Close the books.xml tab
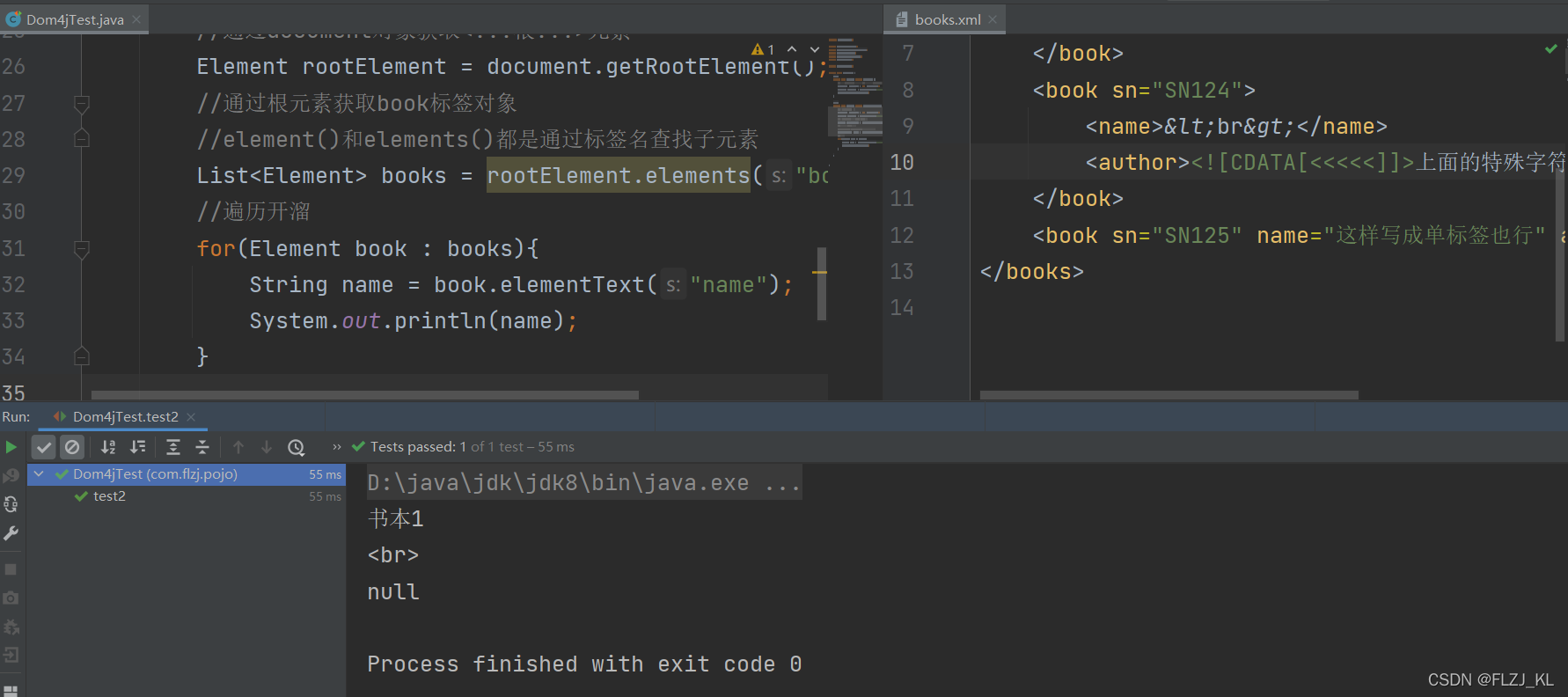 [993, 19]
